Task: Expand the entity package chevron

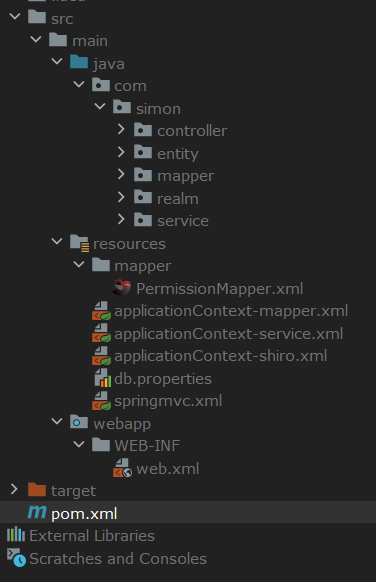Action: coord(121,152)
